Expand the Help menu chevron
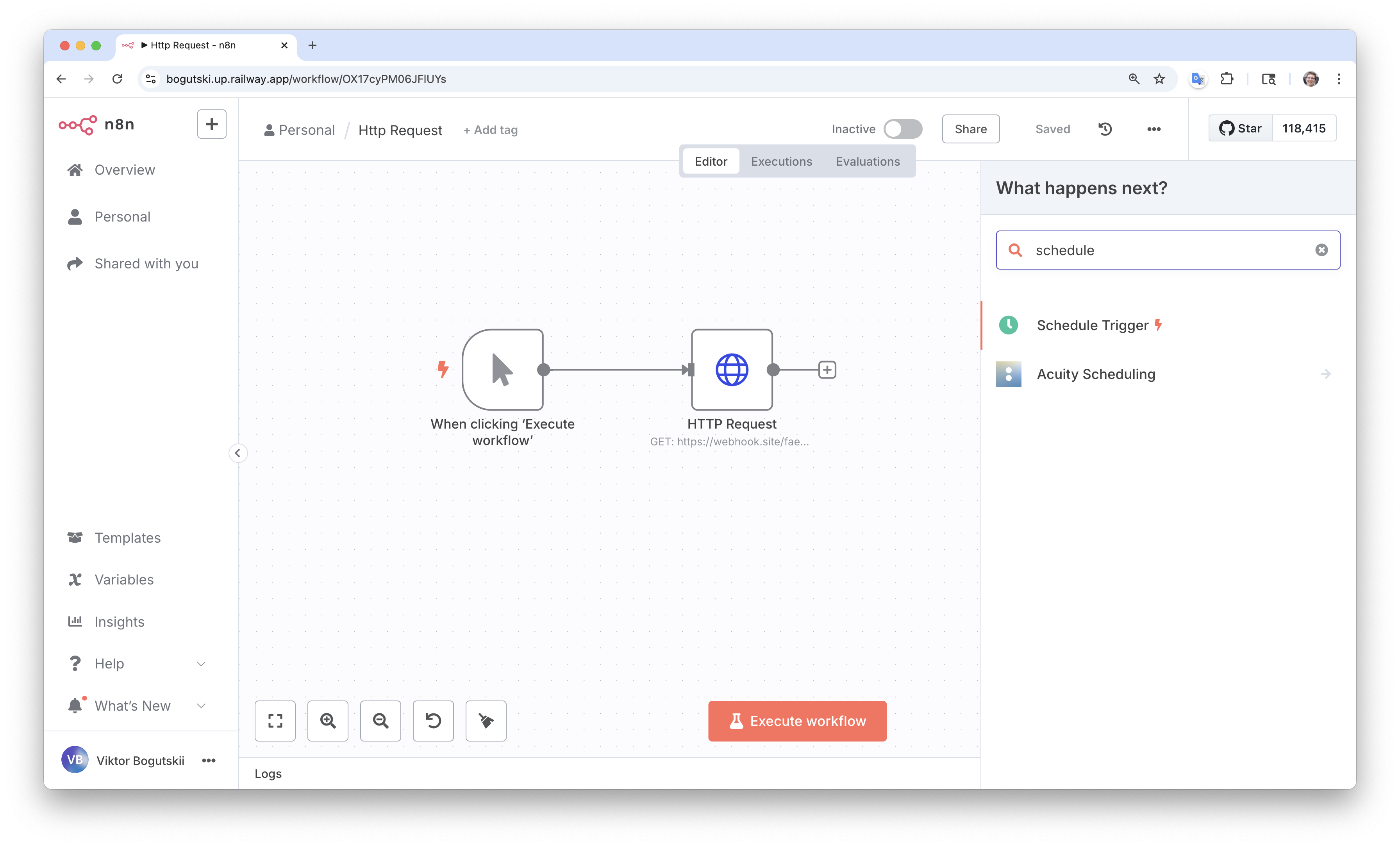 201,664
